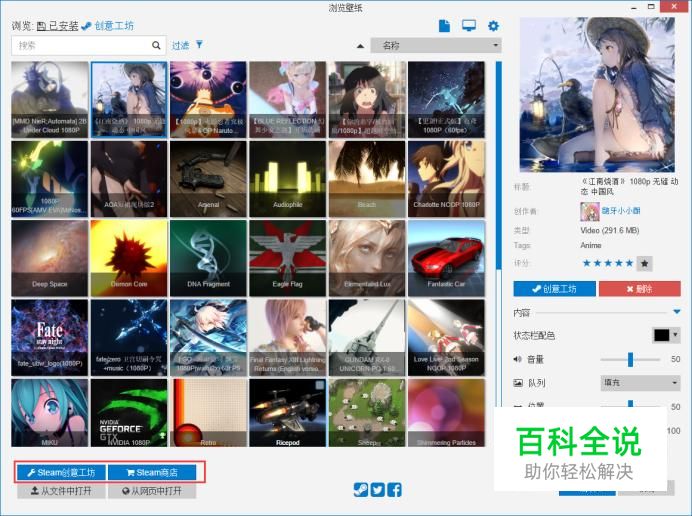Select the Demon Core wallpaper thumbnail
692x516 pixels.
tap(129, 258)
